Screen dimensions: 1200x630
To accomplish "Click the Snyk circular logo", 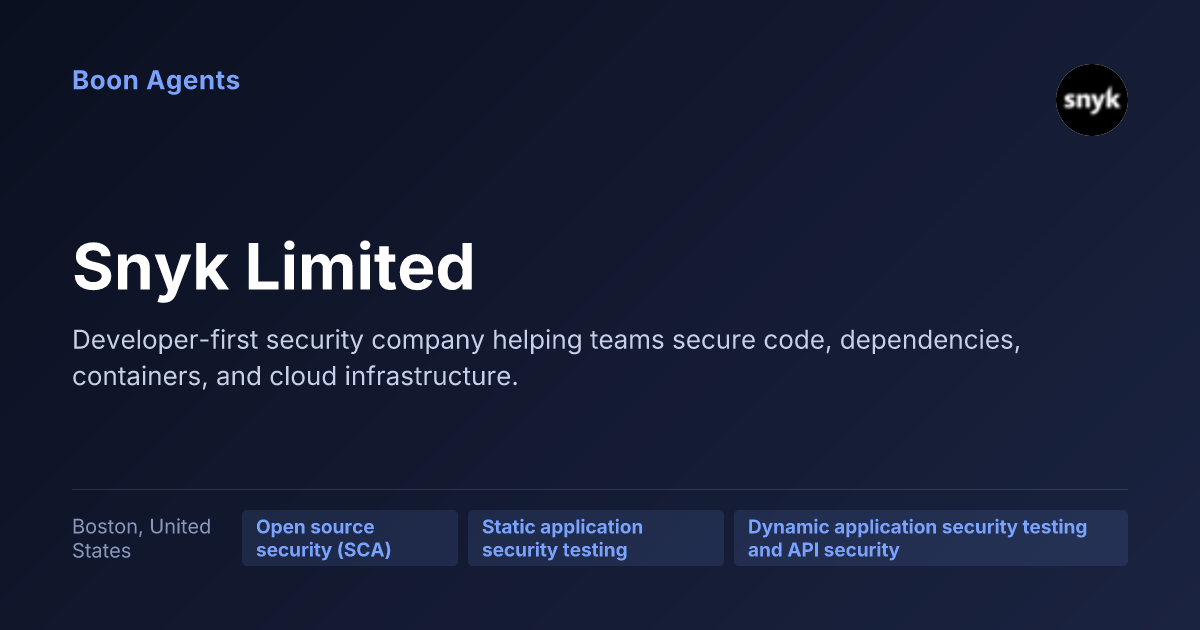I will (x=1092, y=100).
